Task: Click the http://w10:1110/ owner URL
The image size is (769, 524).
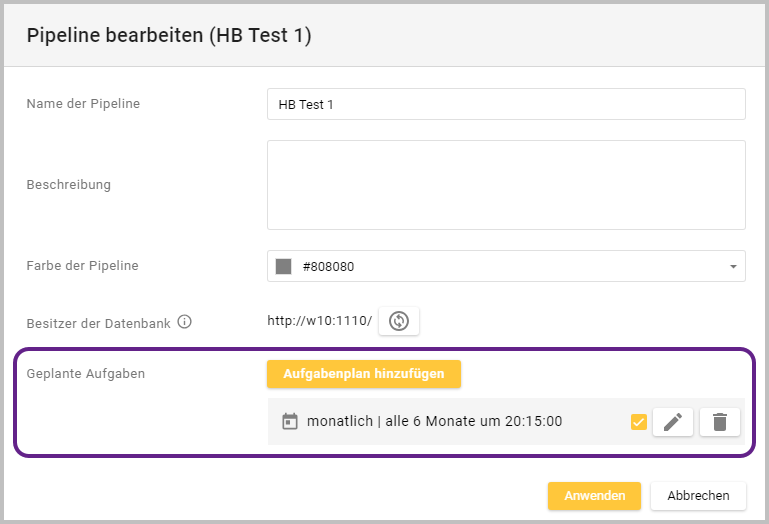Action: click(319, 321)
